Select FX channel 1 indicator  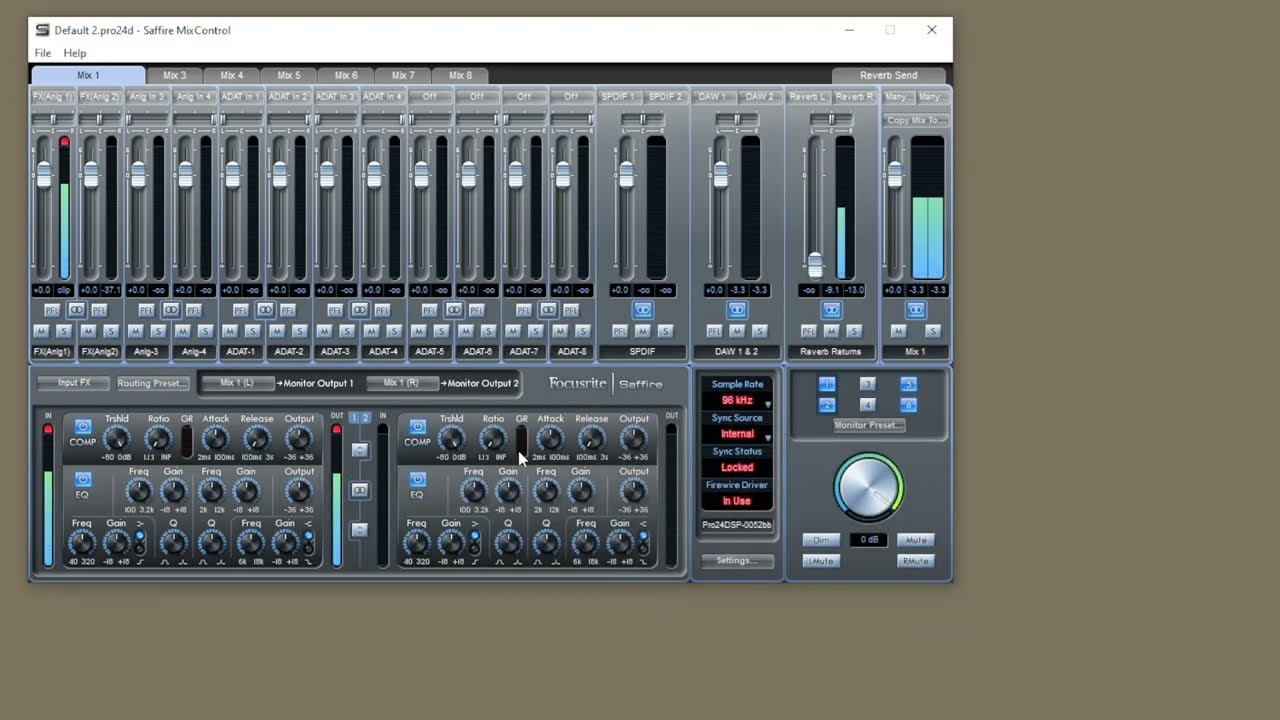(x=354, y=418)
